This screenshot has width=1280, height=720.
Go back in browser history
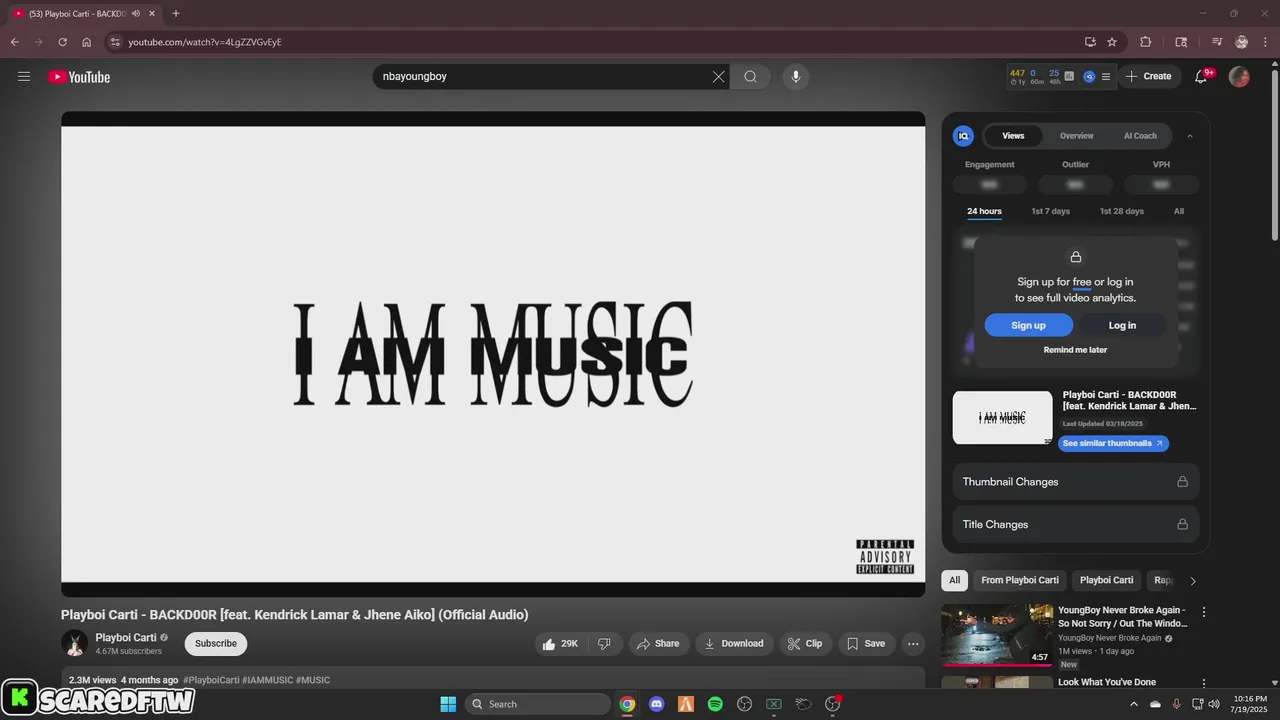click(15, 42)
